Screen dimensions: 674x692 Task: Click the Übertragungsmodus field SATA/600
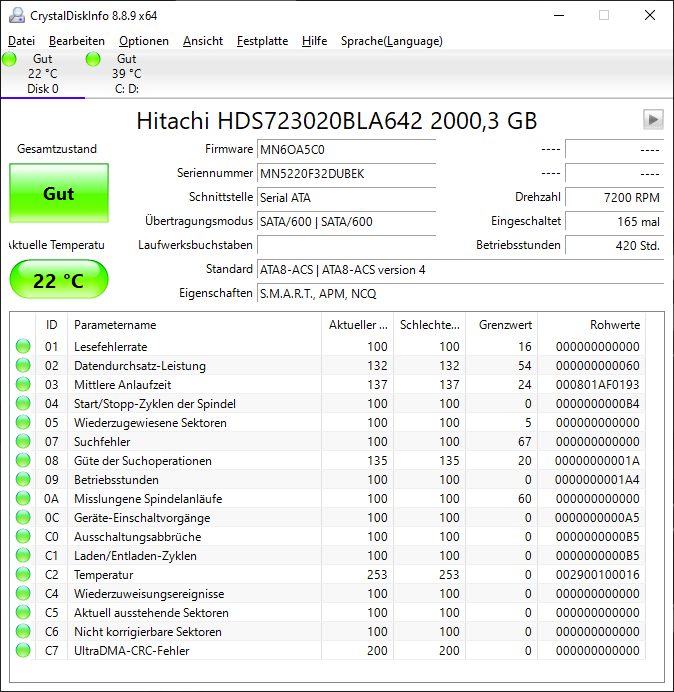point(346,221)
